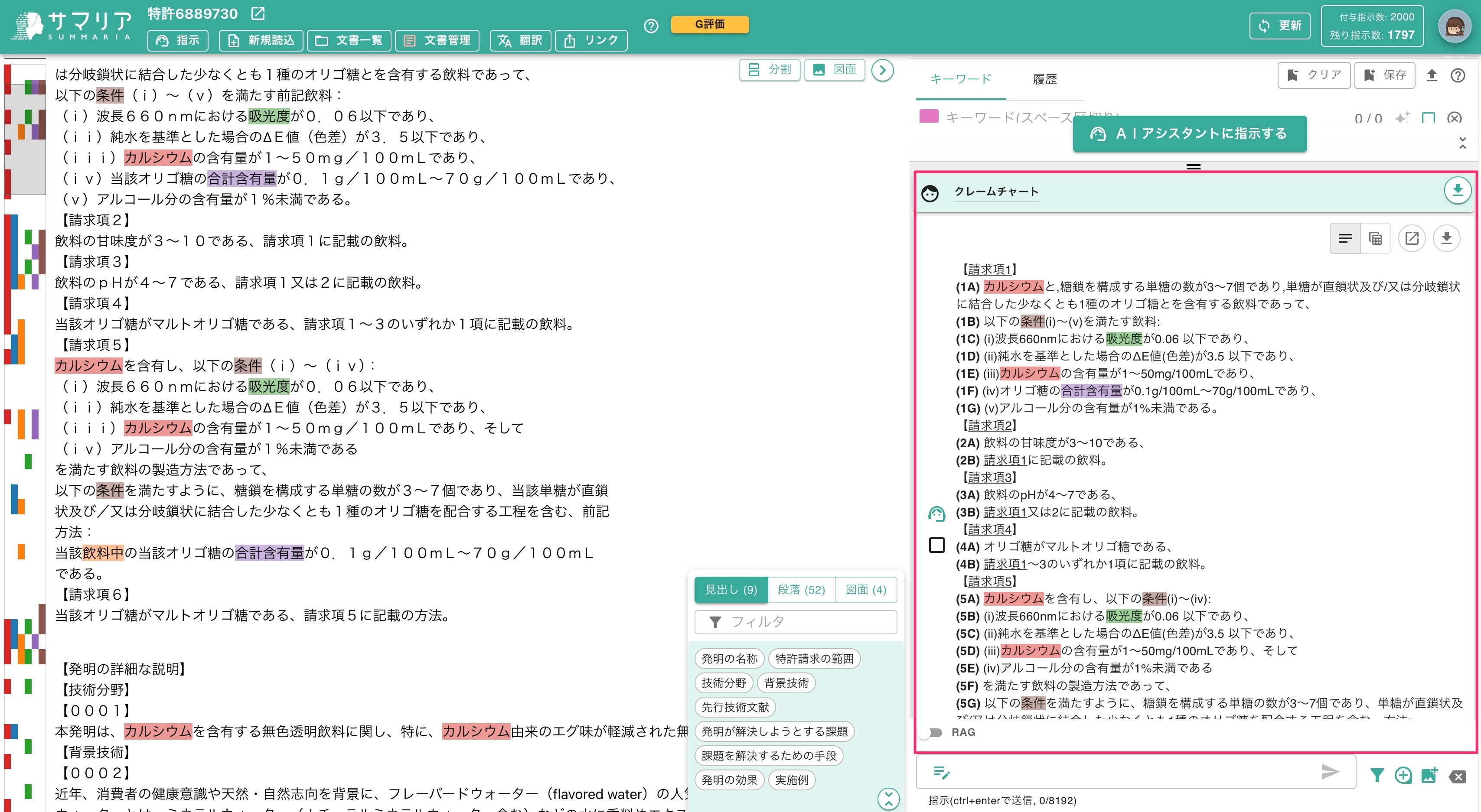Jump to 実施例 heading chip
Image resolution: width=1481 pixels, height=812 pixels.
point(792,780)
